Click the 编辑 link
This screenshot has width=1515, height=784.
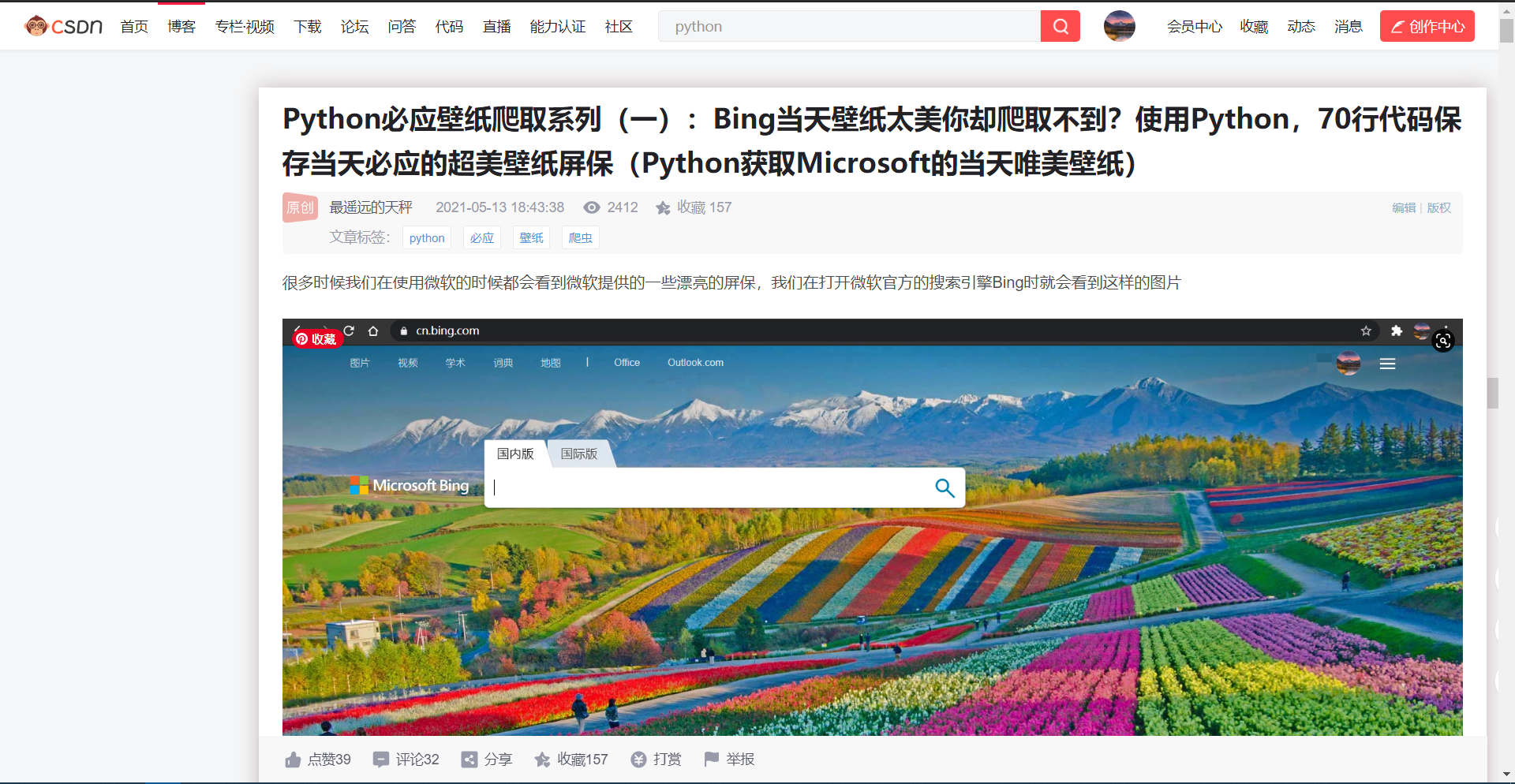(x=1405, y=207)
